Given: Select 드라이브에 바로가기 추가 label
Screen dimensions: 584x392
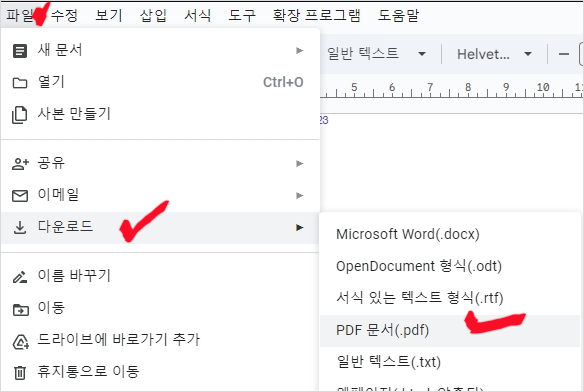Looking at the screenshot, I should pyautogui.click(x=119, y=340).
